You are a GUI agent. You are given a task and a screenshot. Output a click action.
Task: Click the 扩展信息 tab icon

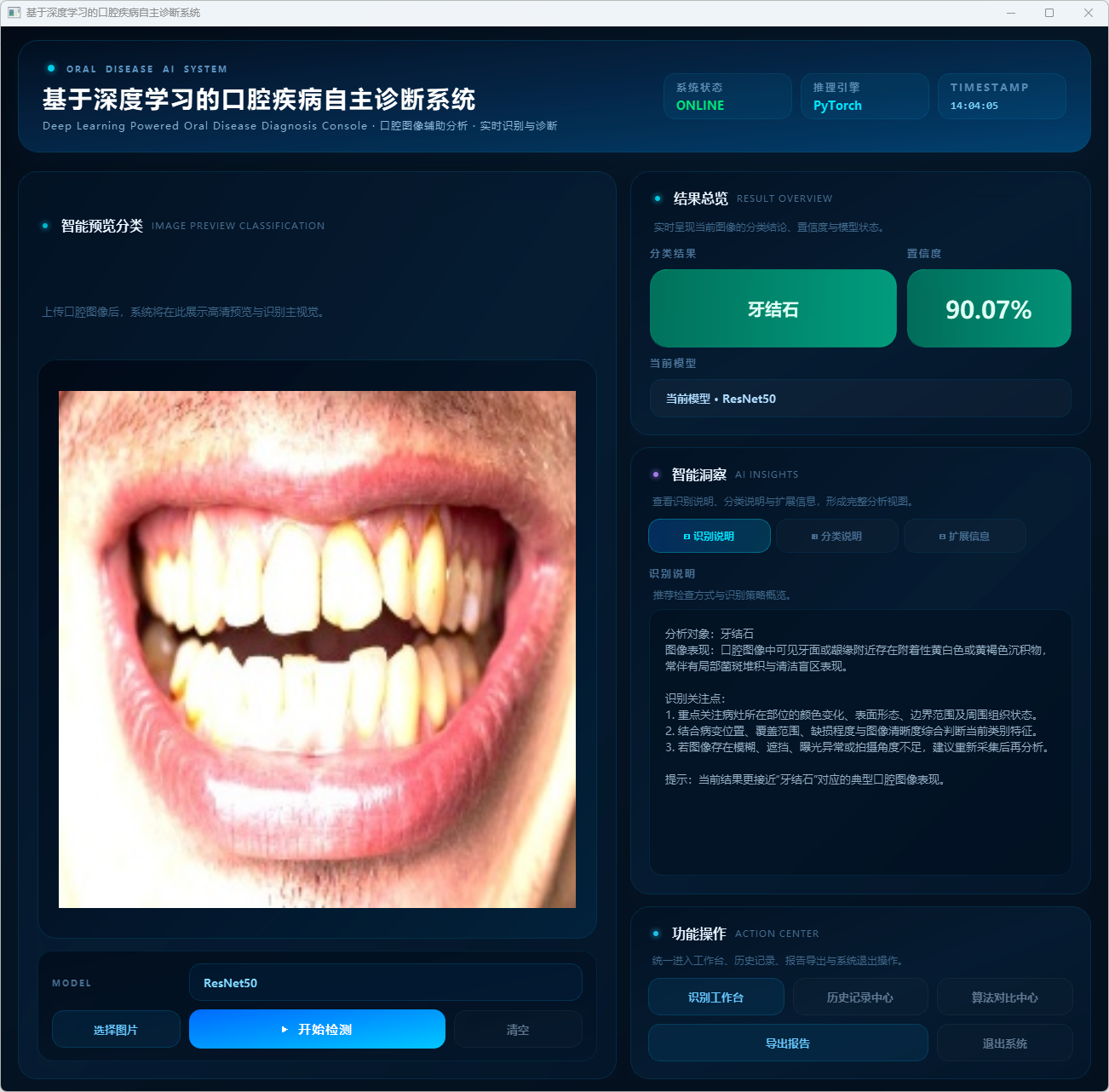942,537
